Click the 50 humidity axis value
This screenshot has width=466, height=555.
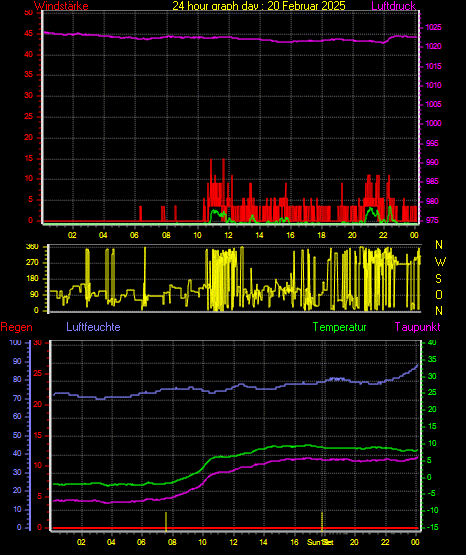pos(17,435)
